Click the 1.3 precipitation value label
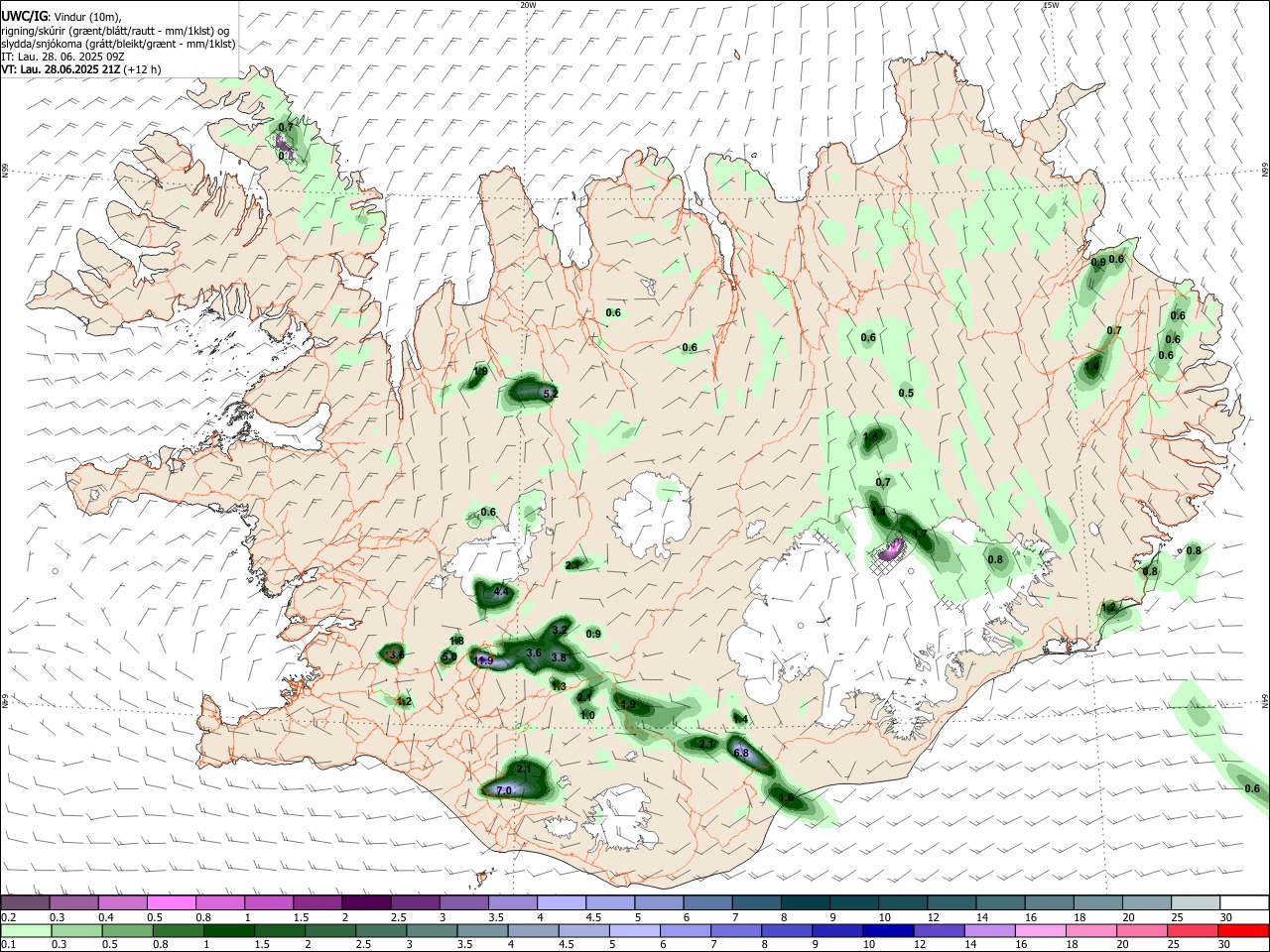 (x=559, y=686)
